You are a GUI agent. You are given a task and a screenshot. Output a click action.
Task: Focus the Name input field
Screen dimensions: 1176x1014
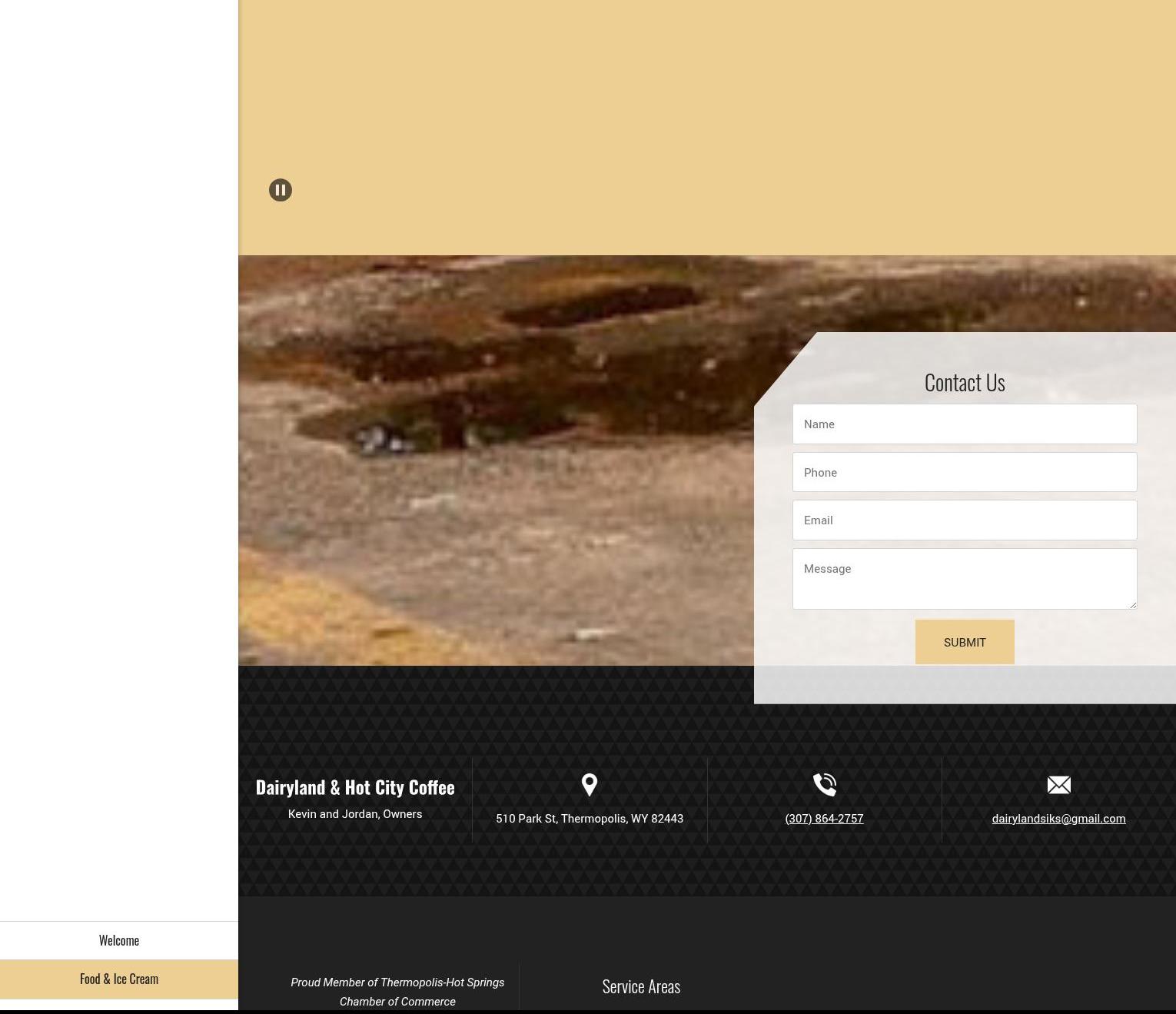964,424
